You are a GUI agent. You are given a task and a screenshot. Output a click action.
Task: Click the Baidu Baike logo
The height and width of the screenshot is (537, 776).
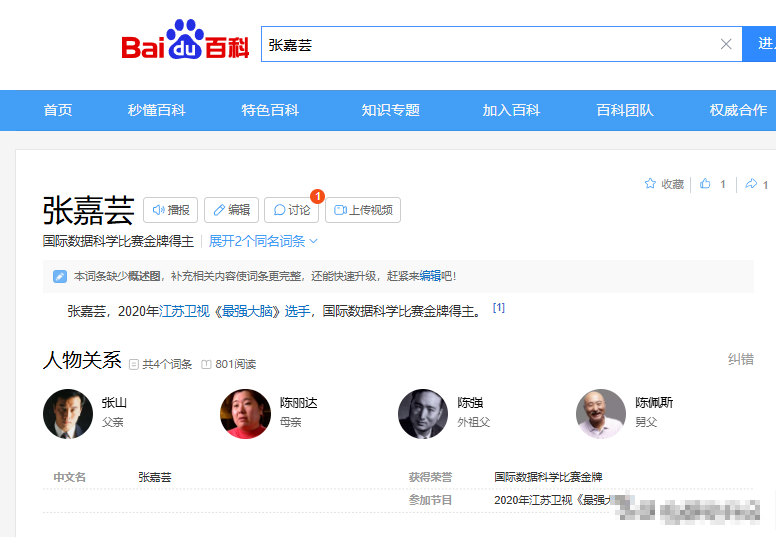pyautogui.click(x=186, y=42)
